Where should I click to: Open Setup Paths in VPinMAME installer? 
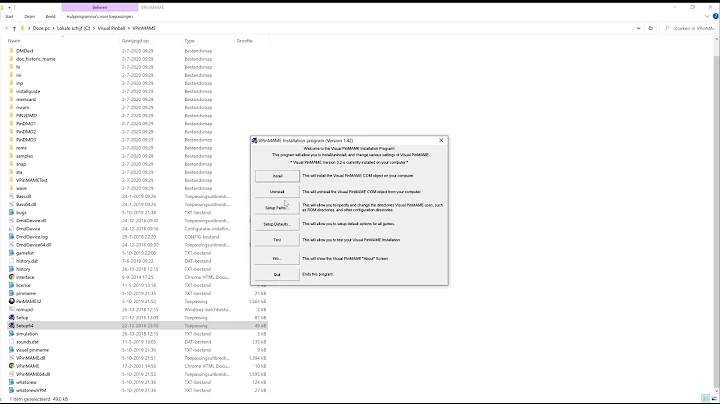click(277, 208)
